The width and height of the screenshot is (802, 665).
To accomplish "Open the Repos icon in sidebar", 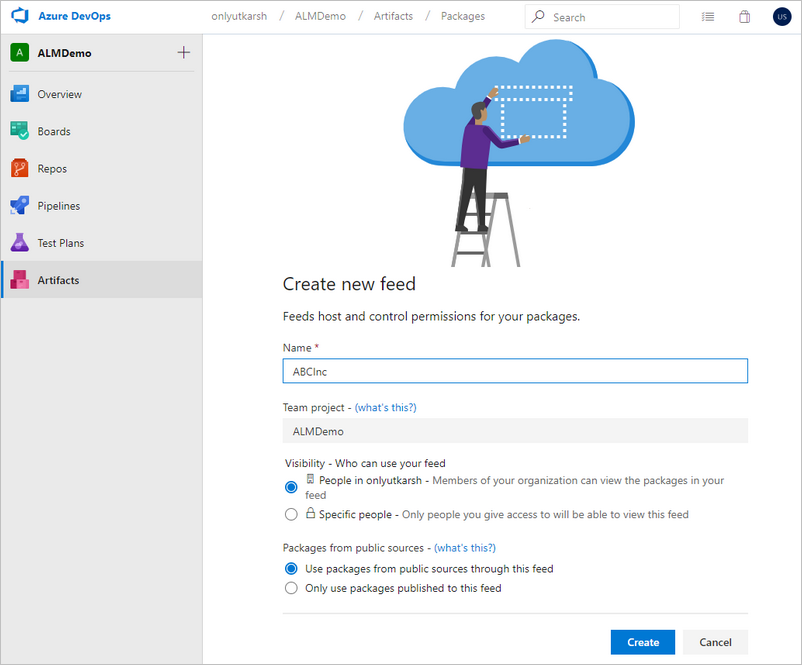I will tap(20, 168).
